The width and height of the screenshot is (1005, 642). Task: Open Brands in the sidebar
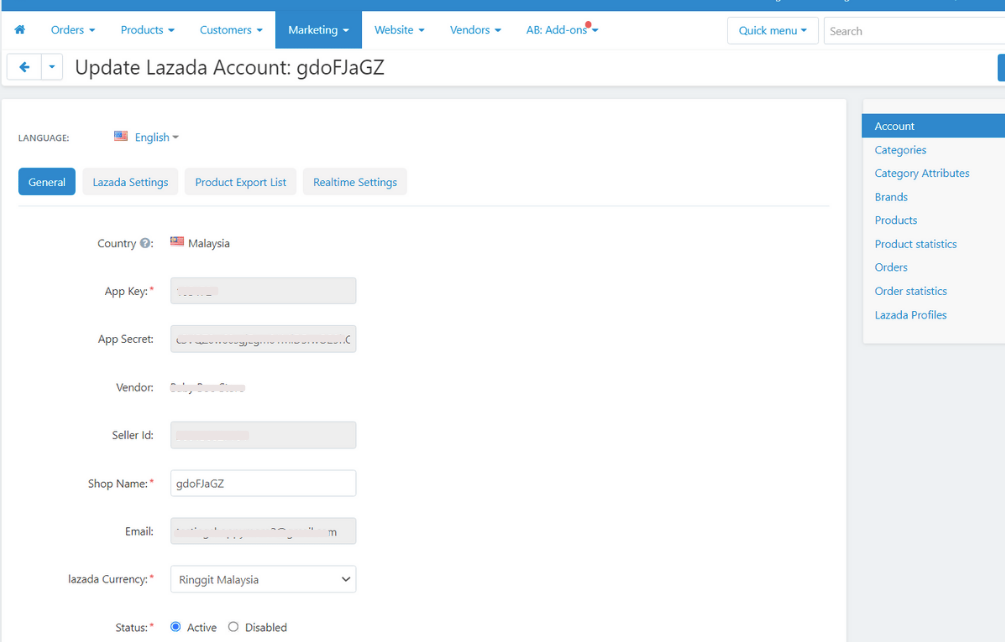pyautogui.click(x=891, y=197)
